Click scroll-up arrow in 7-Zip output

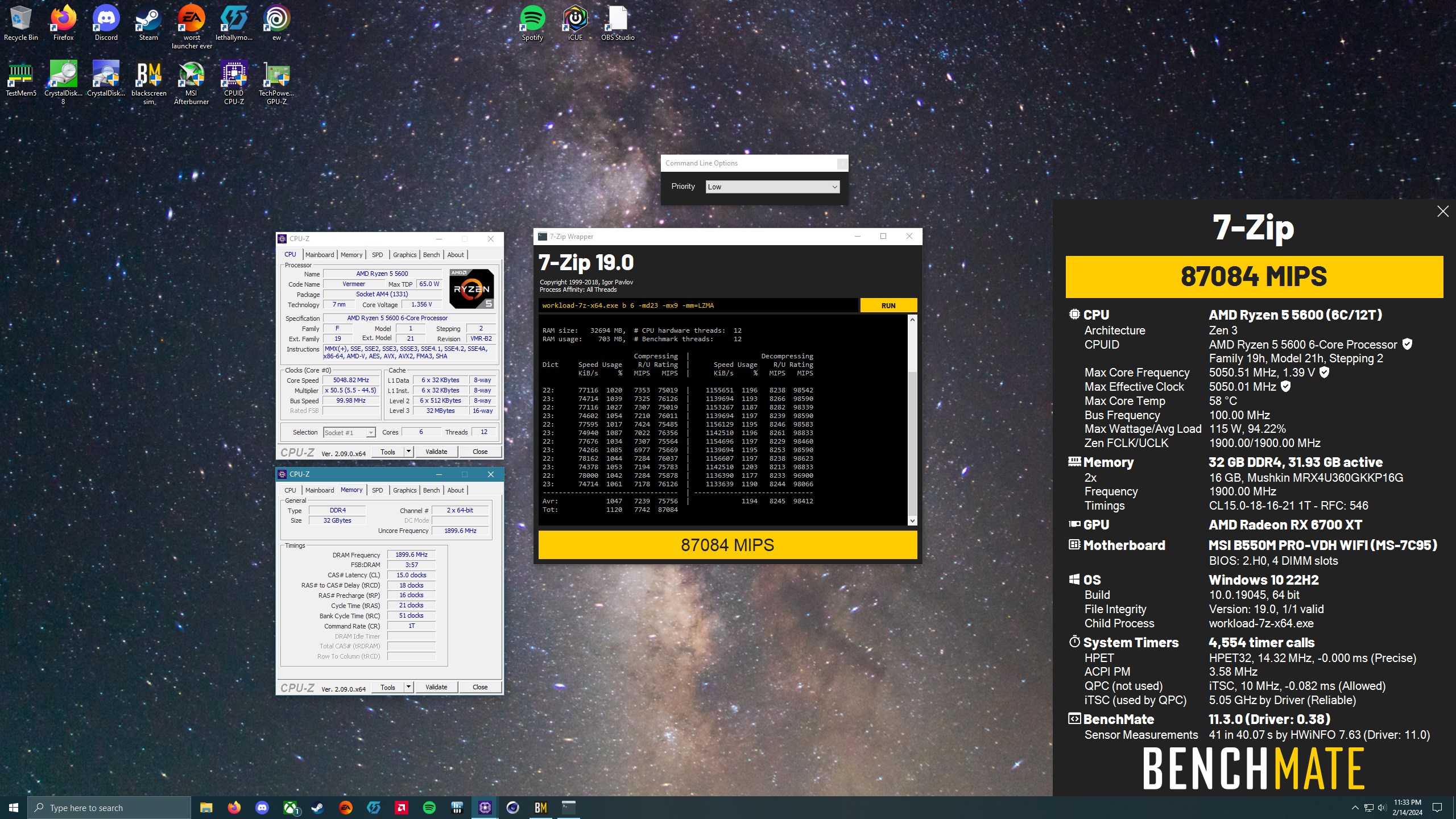pyautogui.click(x=912, y=320)
